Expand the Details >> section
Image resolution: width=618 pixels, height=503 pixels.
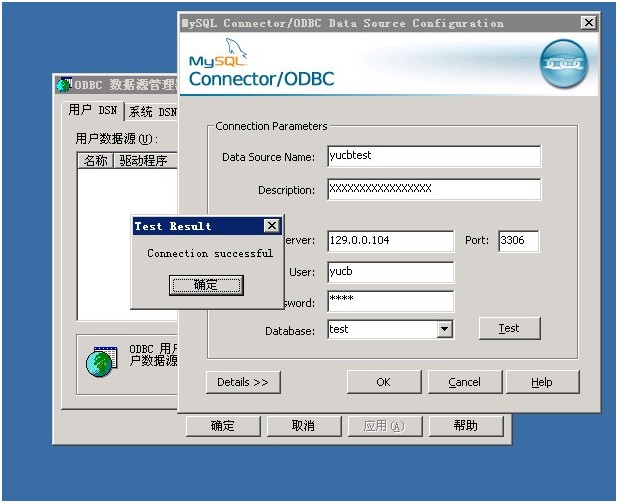coord(243,382)
